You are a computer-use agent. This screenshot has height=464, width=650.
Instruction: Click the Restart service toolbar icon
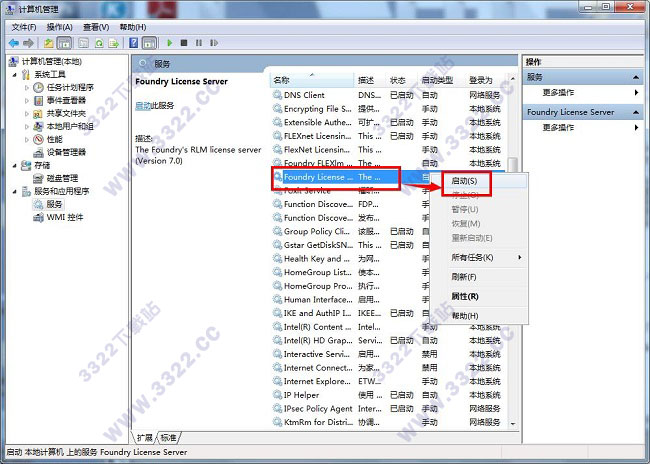[x=214, y=43]
